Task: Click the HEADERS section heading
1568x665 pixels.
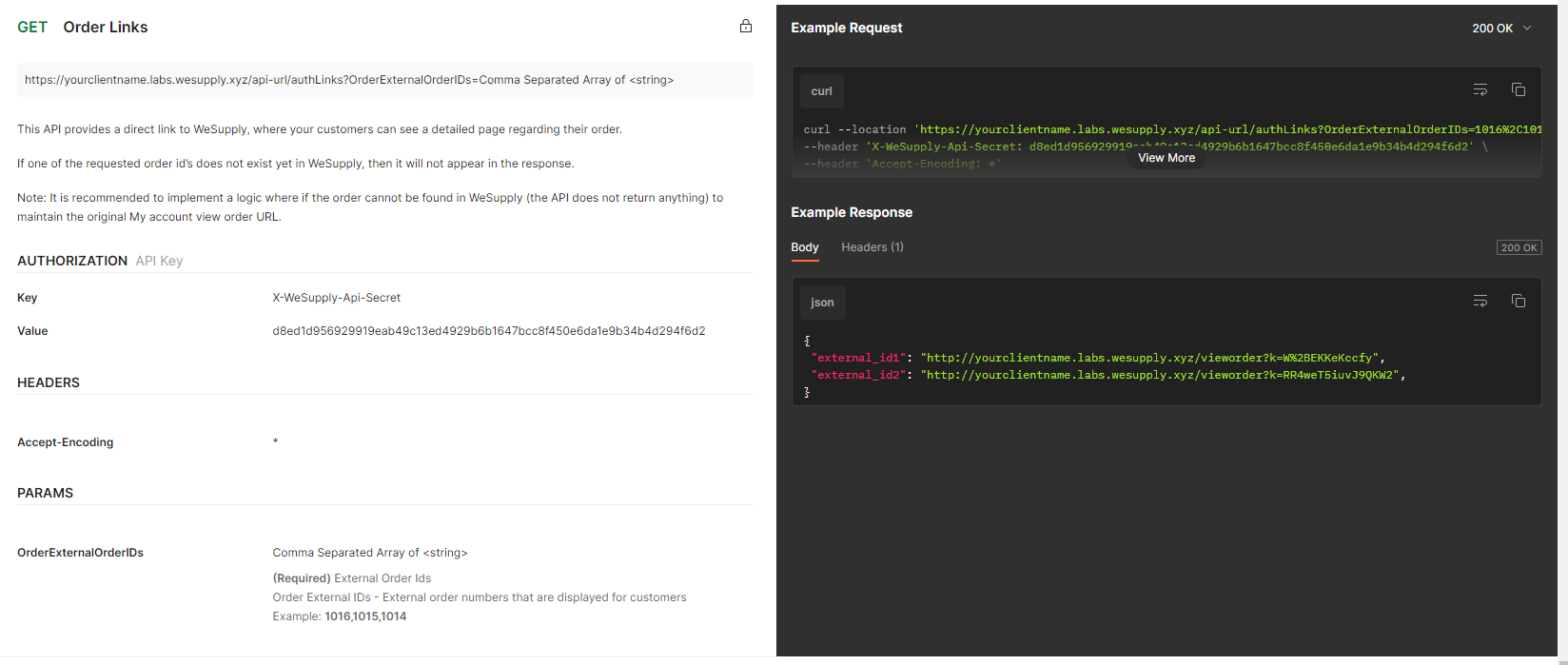Action: click(x=49, y=382)
